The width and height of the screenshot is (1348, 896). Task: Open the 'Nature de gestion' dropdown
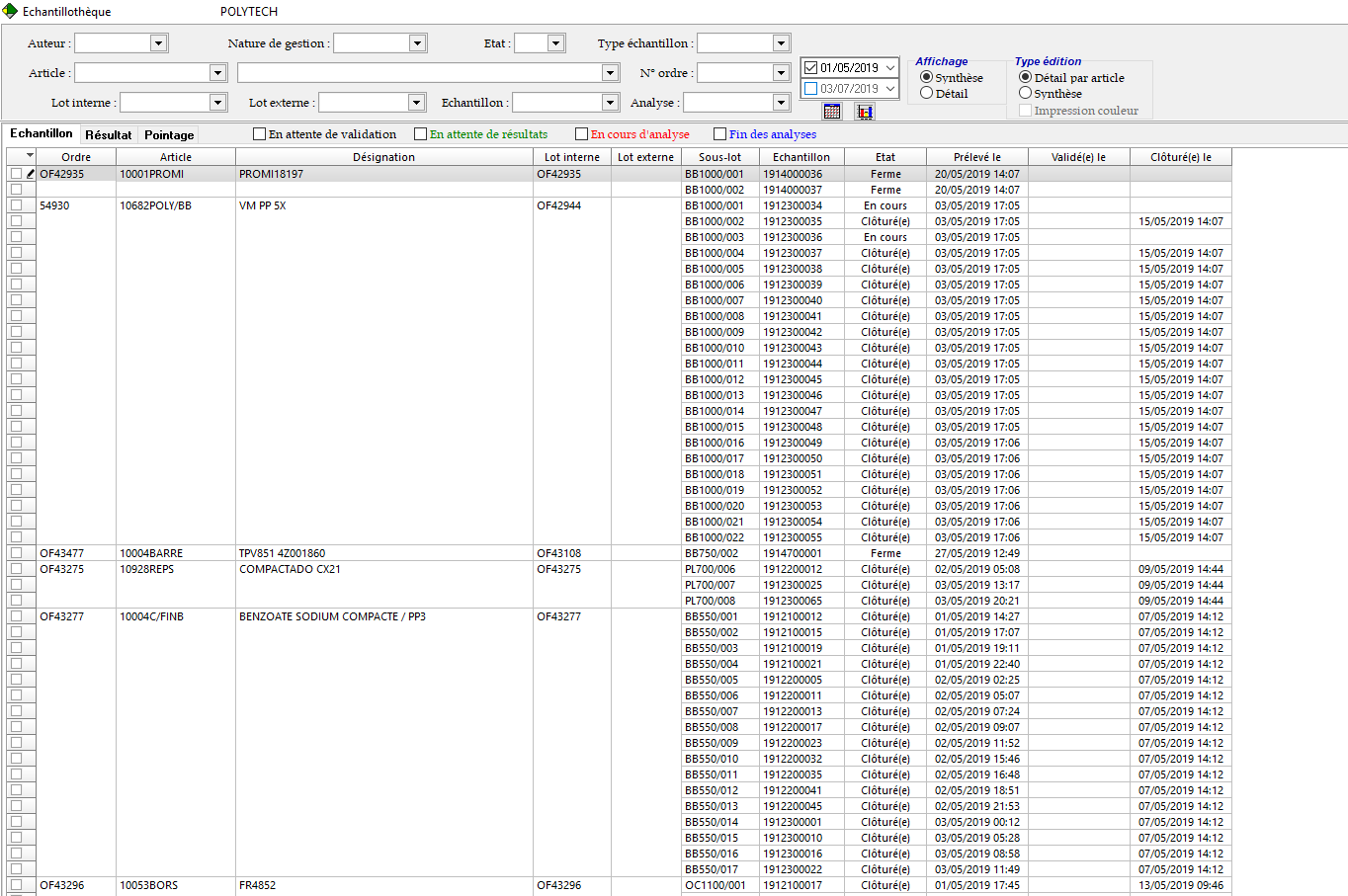pyautogui.click(x=417, y=43)
